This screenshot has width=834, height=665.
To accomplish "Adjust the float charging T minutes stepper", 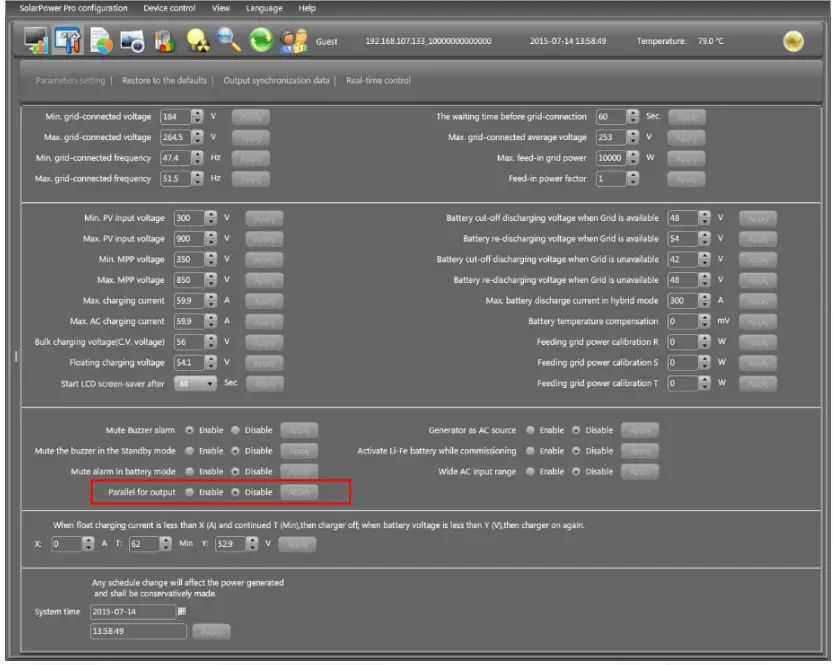I will pyautogui.click(x=165, y=544).
